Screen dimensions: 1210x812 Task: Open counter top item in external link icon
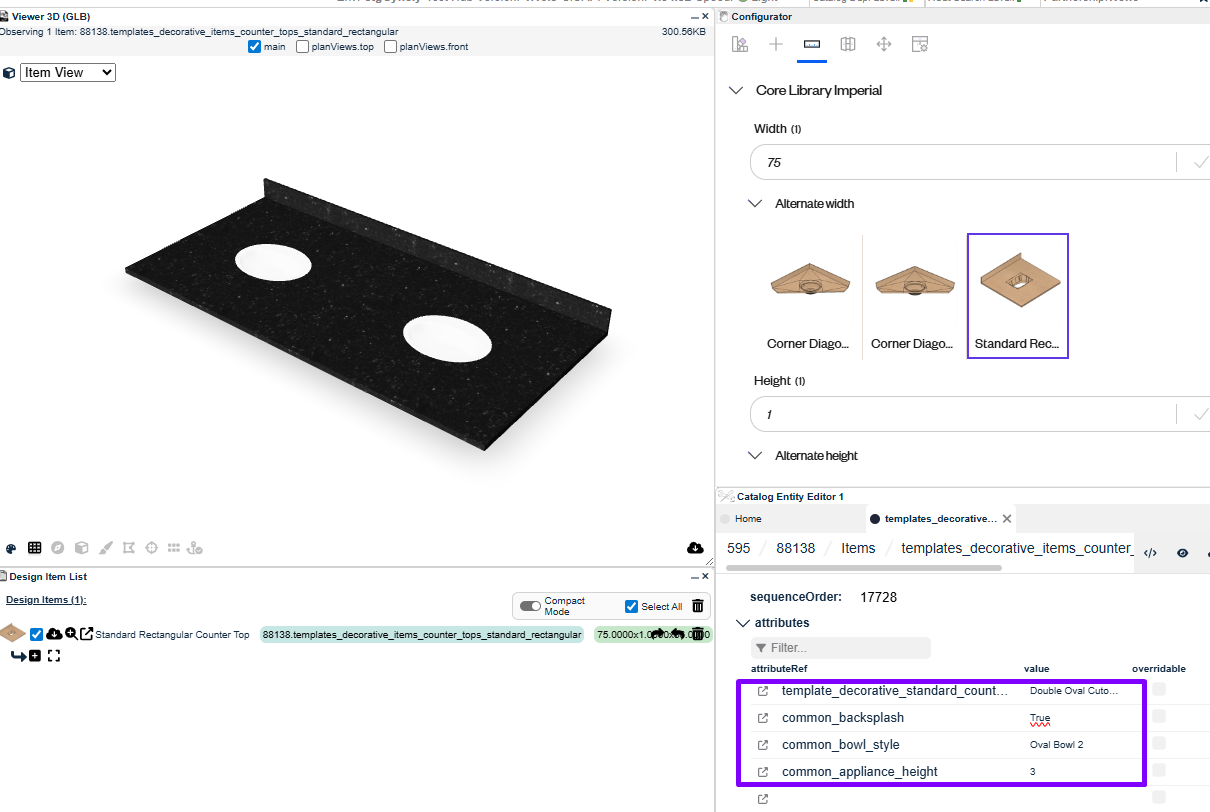click(86, 634)
